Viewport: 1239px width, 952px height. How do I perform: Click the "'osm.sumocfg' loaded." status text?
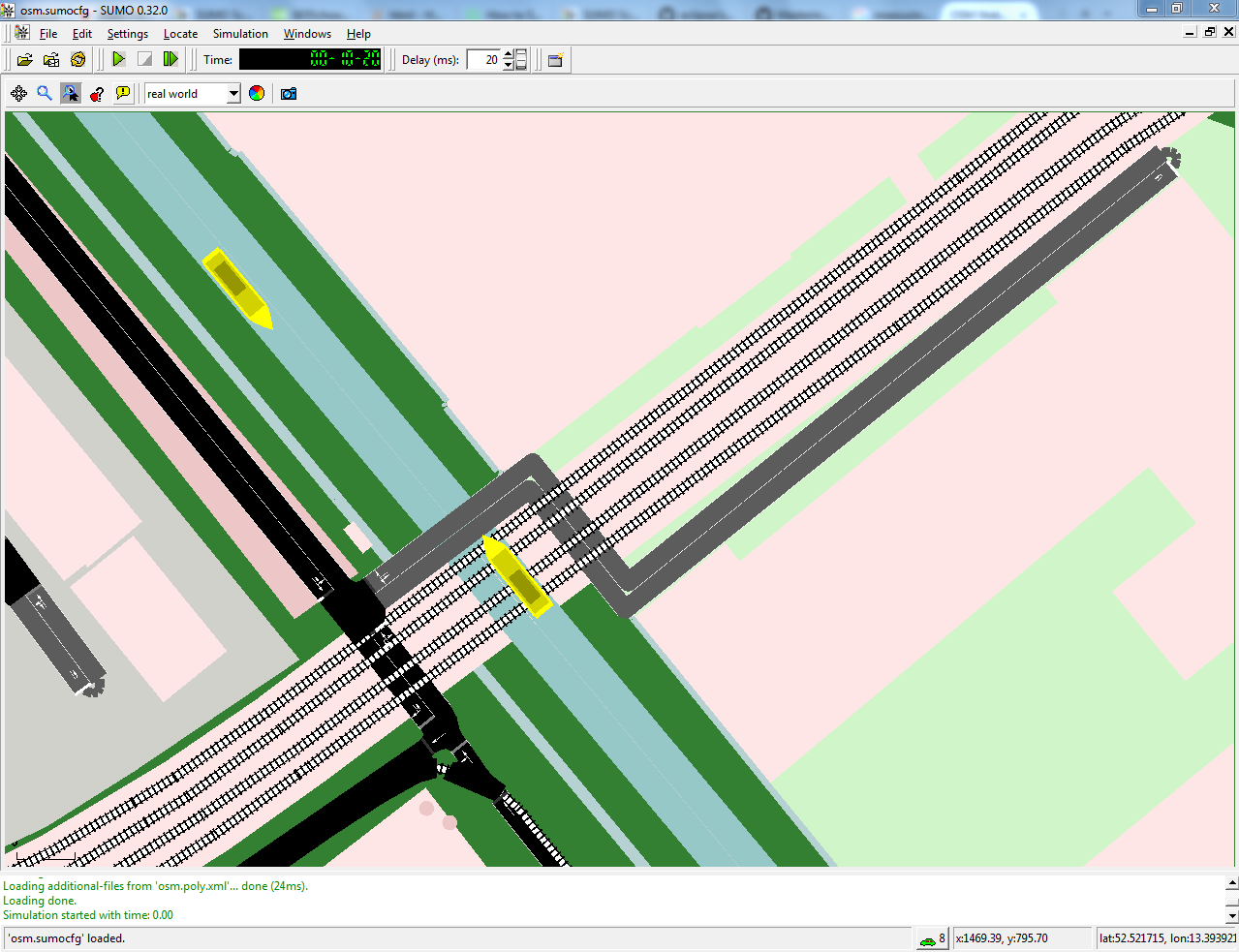(x=68, y=938)
